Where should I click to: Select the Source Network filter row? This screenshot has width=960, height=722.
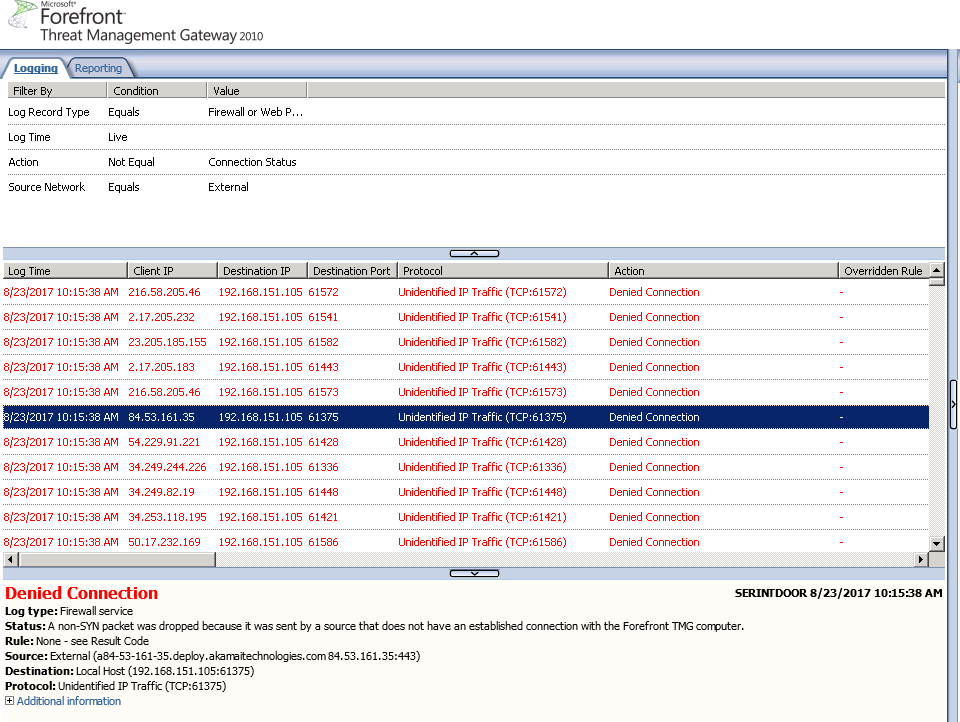click(x=47, y=187)
